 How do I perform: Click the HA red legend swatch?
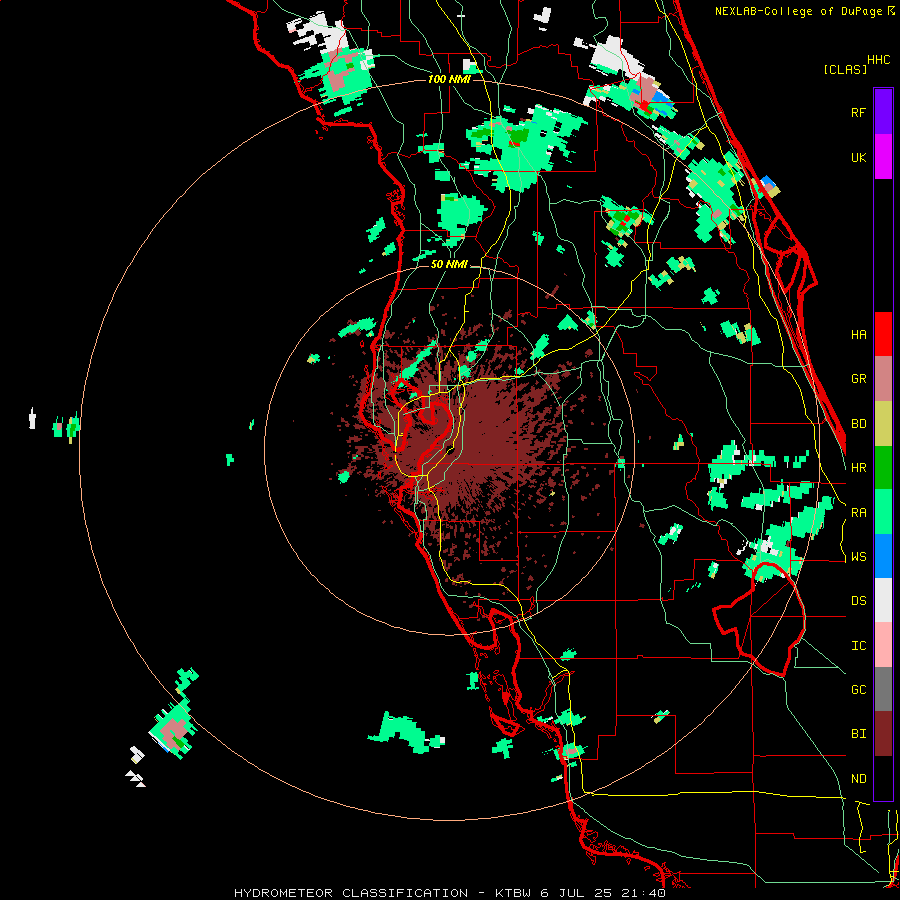pyautogui.click(x=883, y=334)
